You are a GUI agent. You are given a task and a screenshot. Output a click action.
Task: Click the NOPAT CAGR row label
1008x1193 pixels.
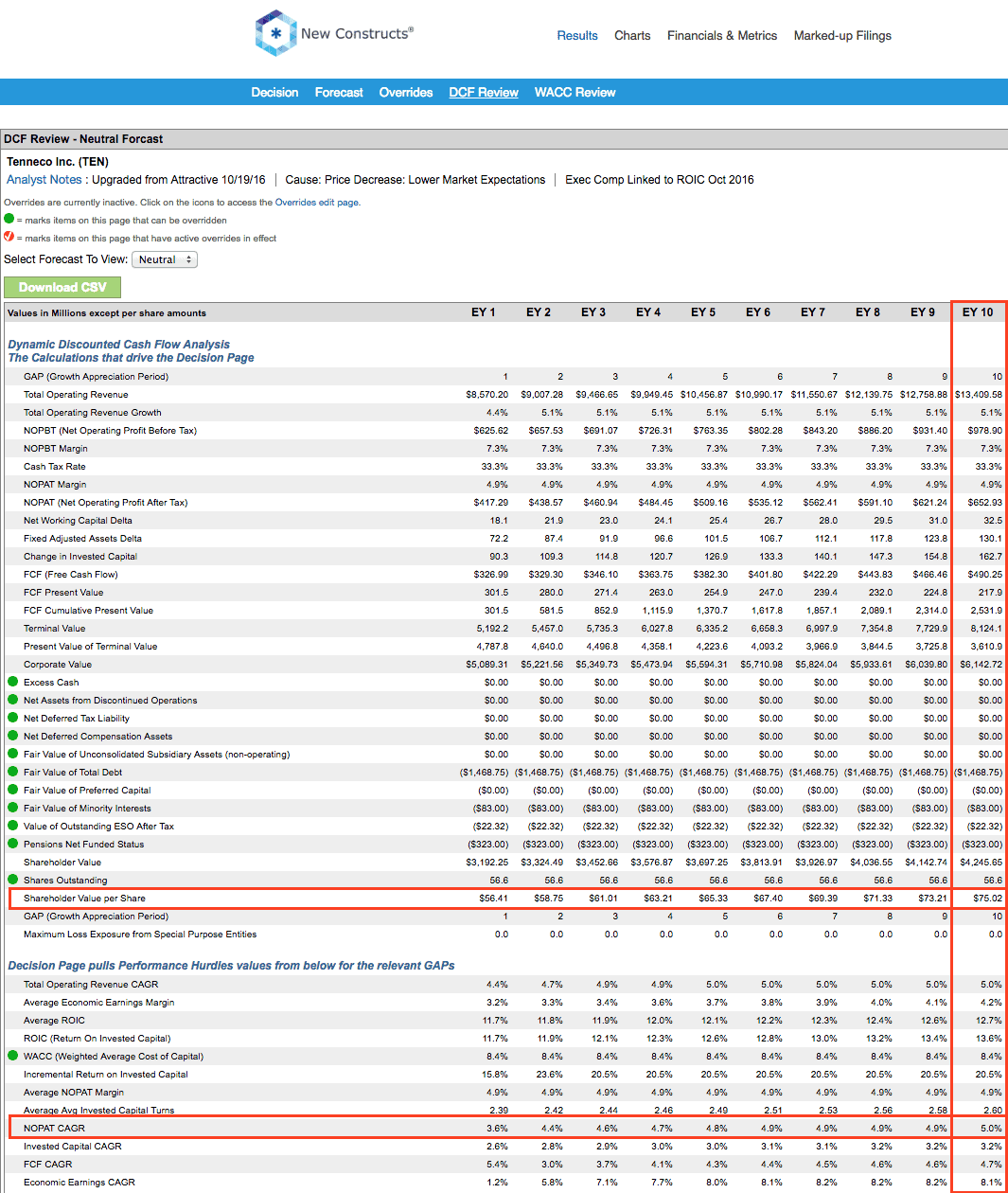coord(54,1129)
